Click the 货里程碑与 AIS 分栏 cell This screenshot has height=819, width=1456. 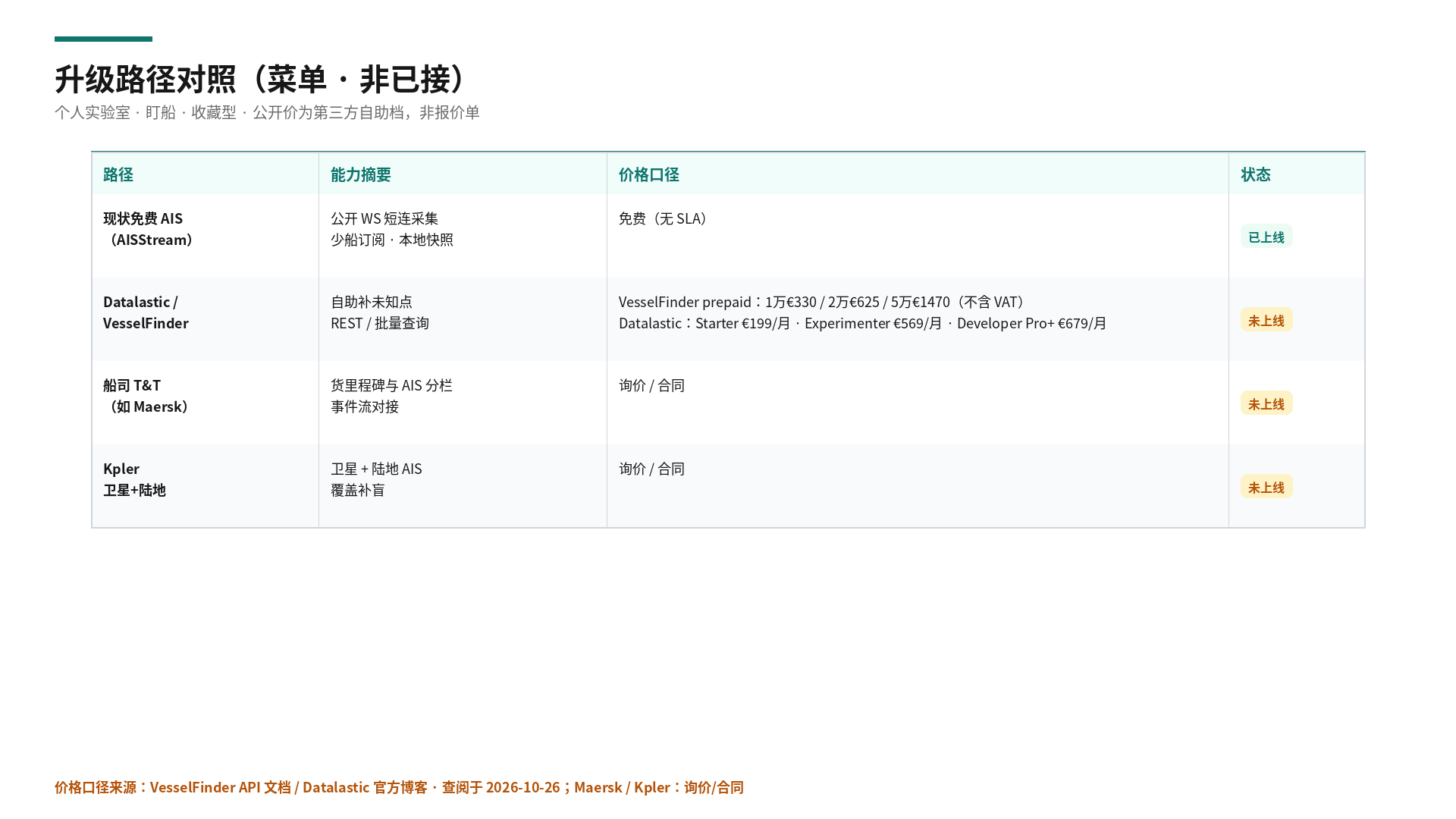[x=463, y=403]
